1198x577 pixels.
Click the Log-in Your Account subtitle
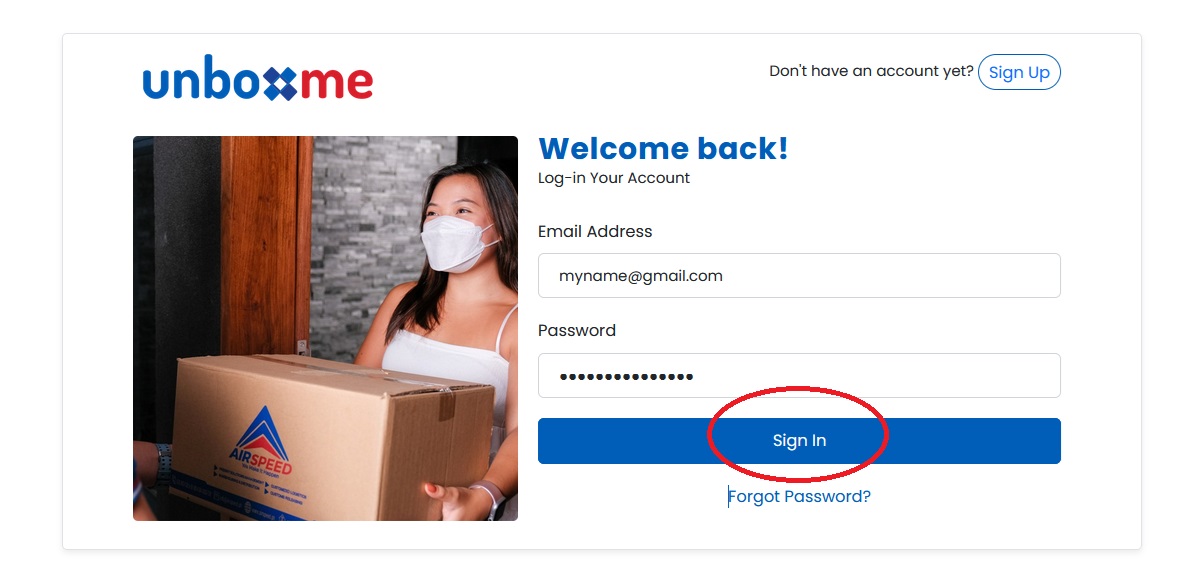click(x=614, y=178)
